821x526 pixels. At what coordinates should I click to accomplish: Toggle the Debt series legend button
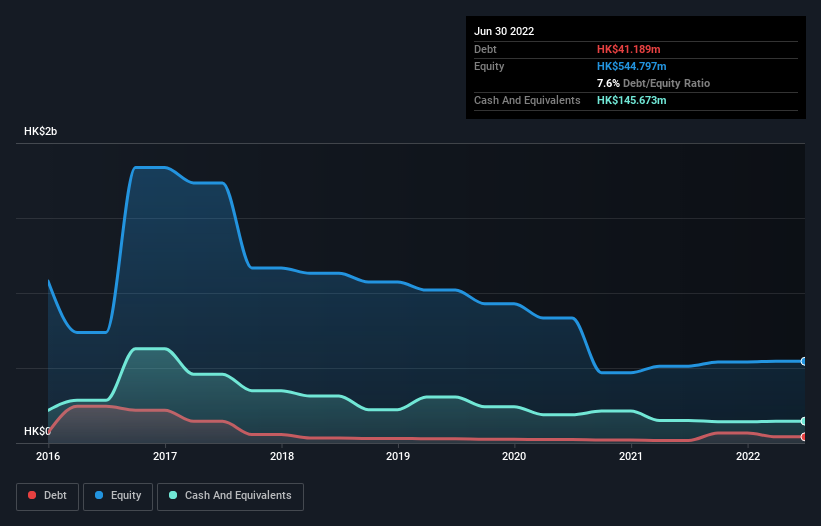click(48, 496)
